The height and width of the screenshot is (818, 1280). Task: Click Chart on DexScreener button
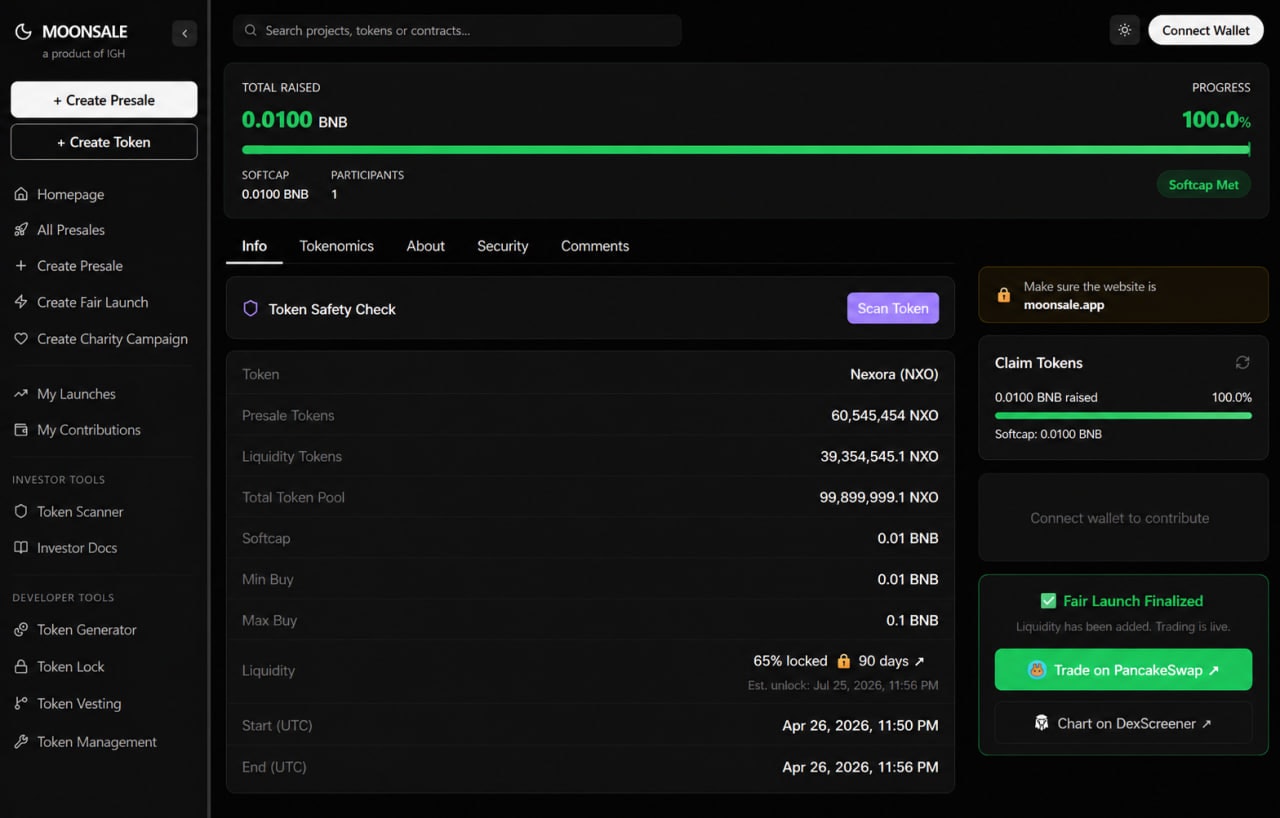tap(1123, 723)
